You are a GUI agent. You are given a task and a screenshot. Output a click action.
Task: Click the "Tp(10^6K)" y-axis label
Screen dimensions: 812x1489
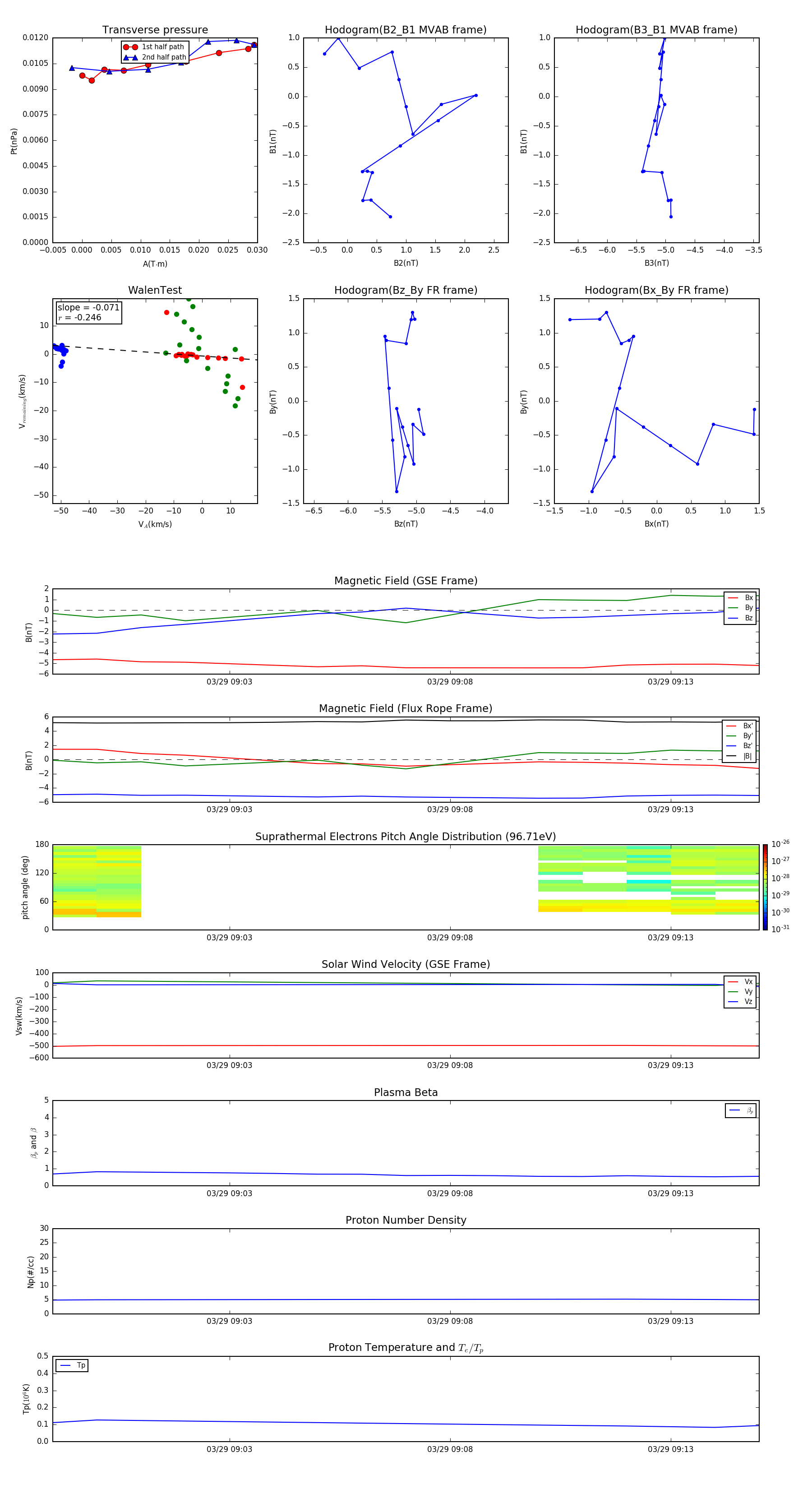pos(26,1399)
